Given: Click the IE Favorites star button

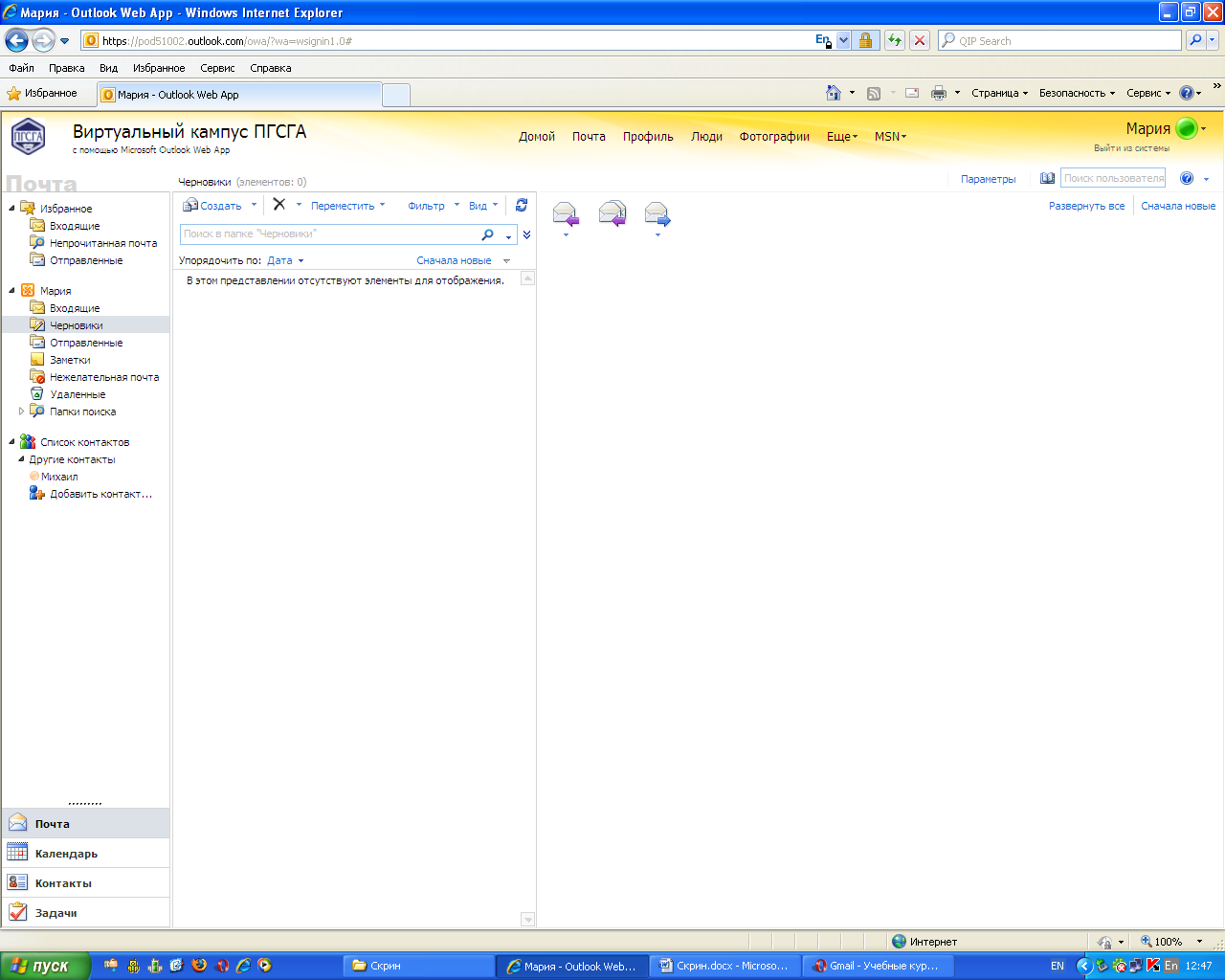Looking at the screenshot, I should coord(42,93).
